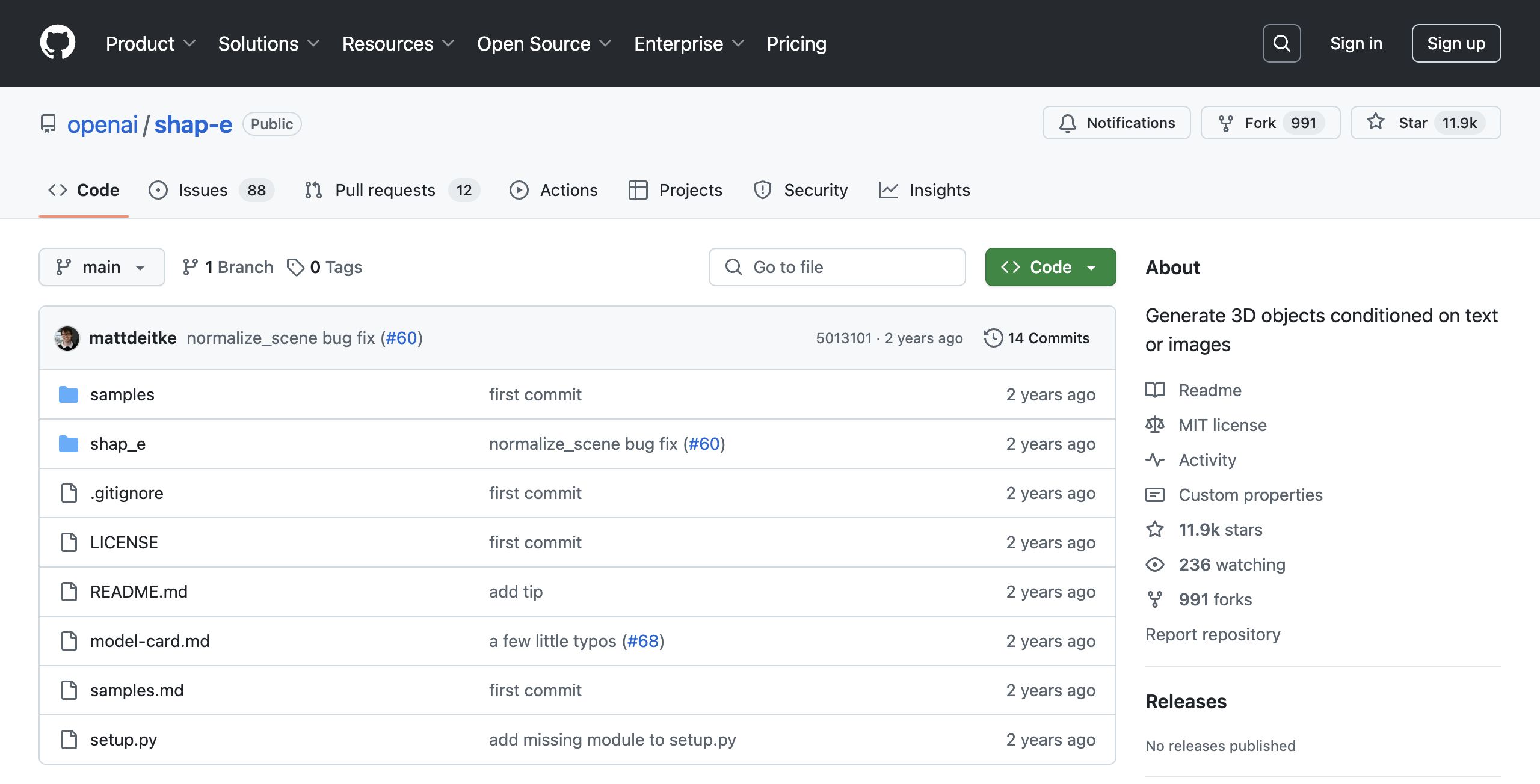Switch to the Issues tab
This screenshot has width=1540, height=784.
(211, 190)
